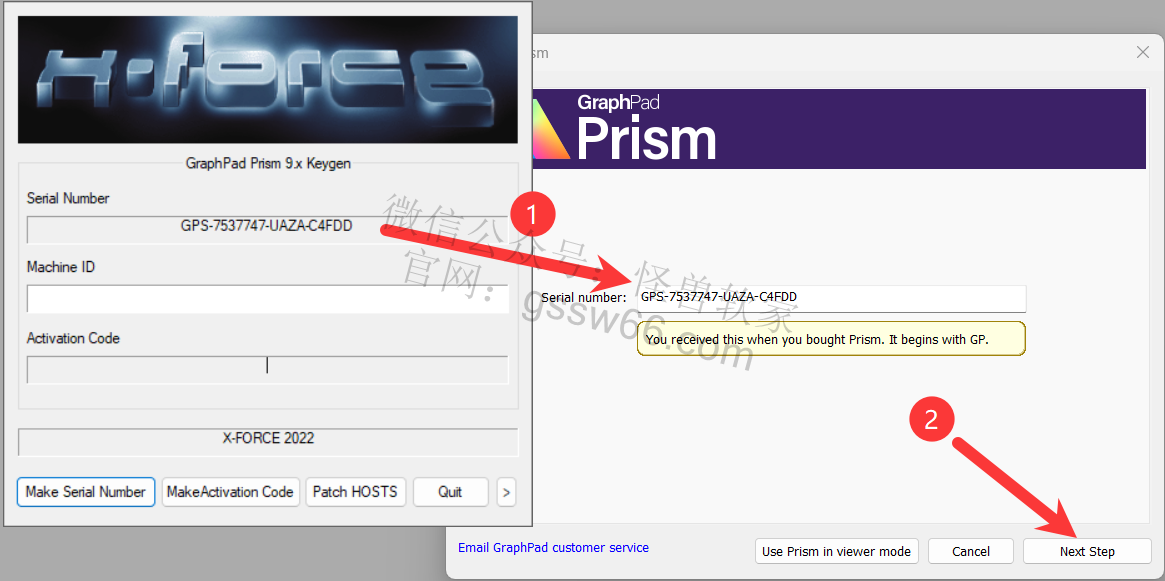1165x581 pixels.
Task: Click the serial number tooltip hint
Action: point(831,339)
